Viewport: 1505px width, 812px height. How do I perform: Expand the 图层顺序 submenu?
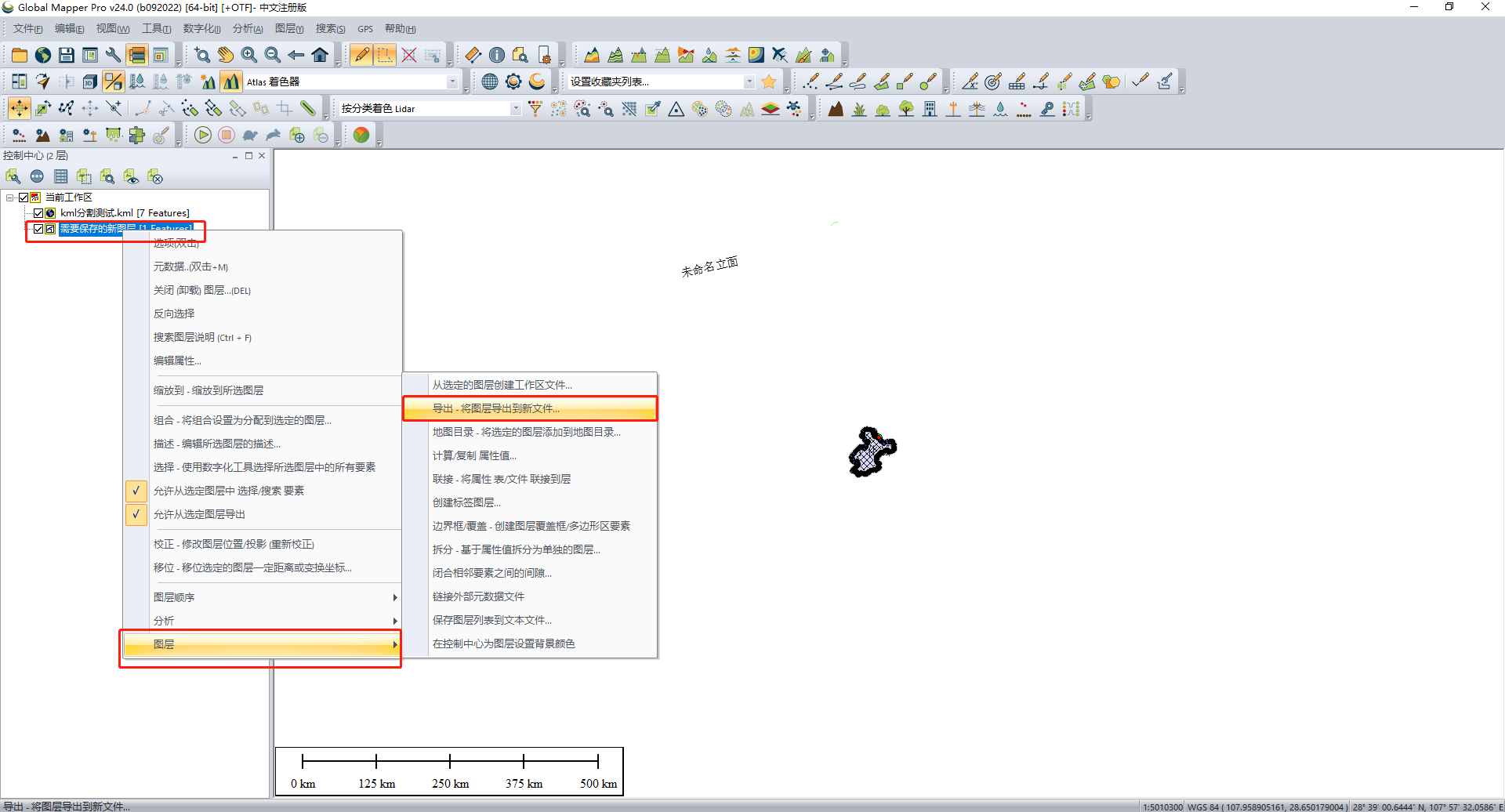pyautogui.click(x=263, y=597)
